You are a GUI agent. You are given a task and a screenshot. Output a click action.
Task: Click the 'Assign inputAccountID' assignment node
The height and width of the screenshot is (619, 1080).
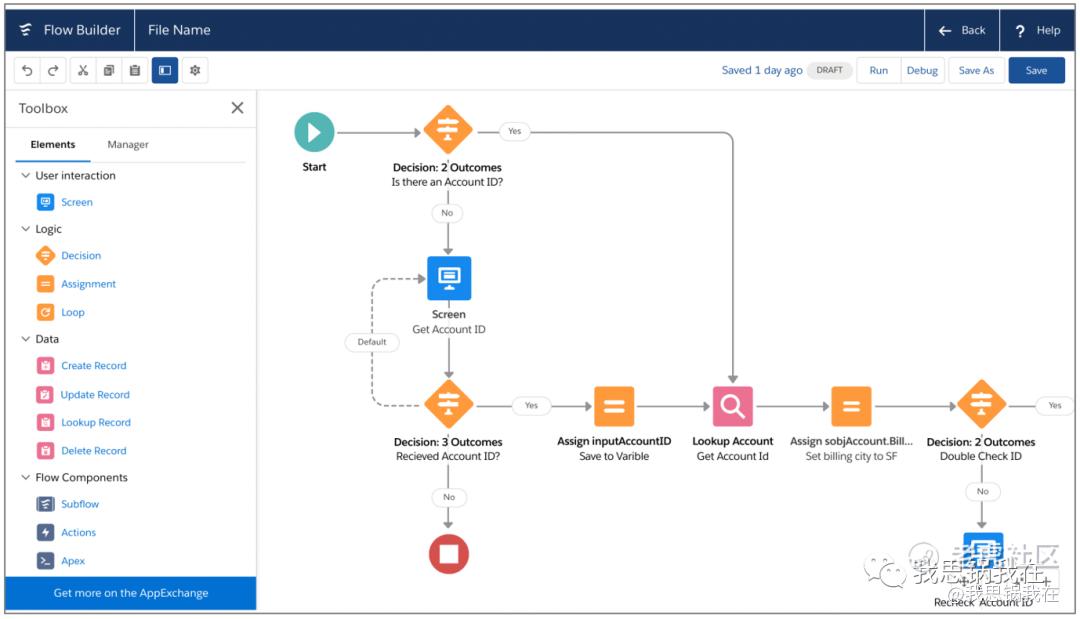[614, 406]
